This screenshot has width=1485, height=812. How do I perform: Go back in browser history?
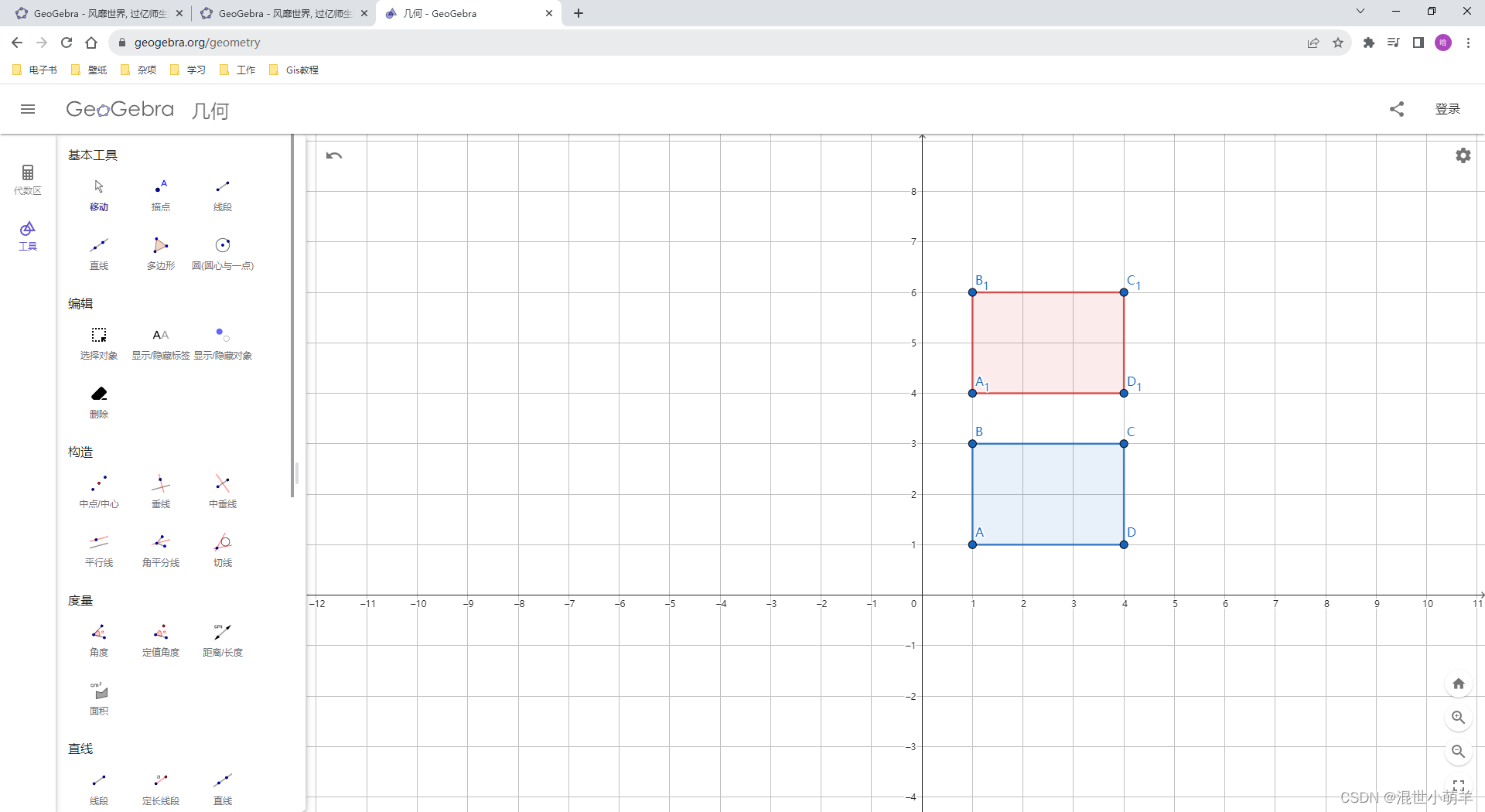17,43
